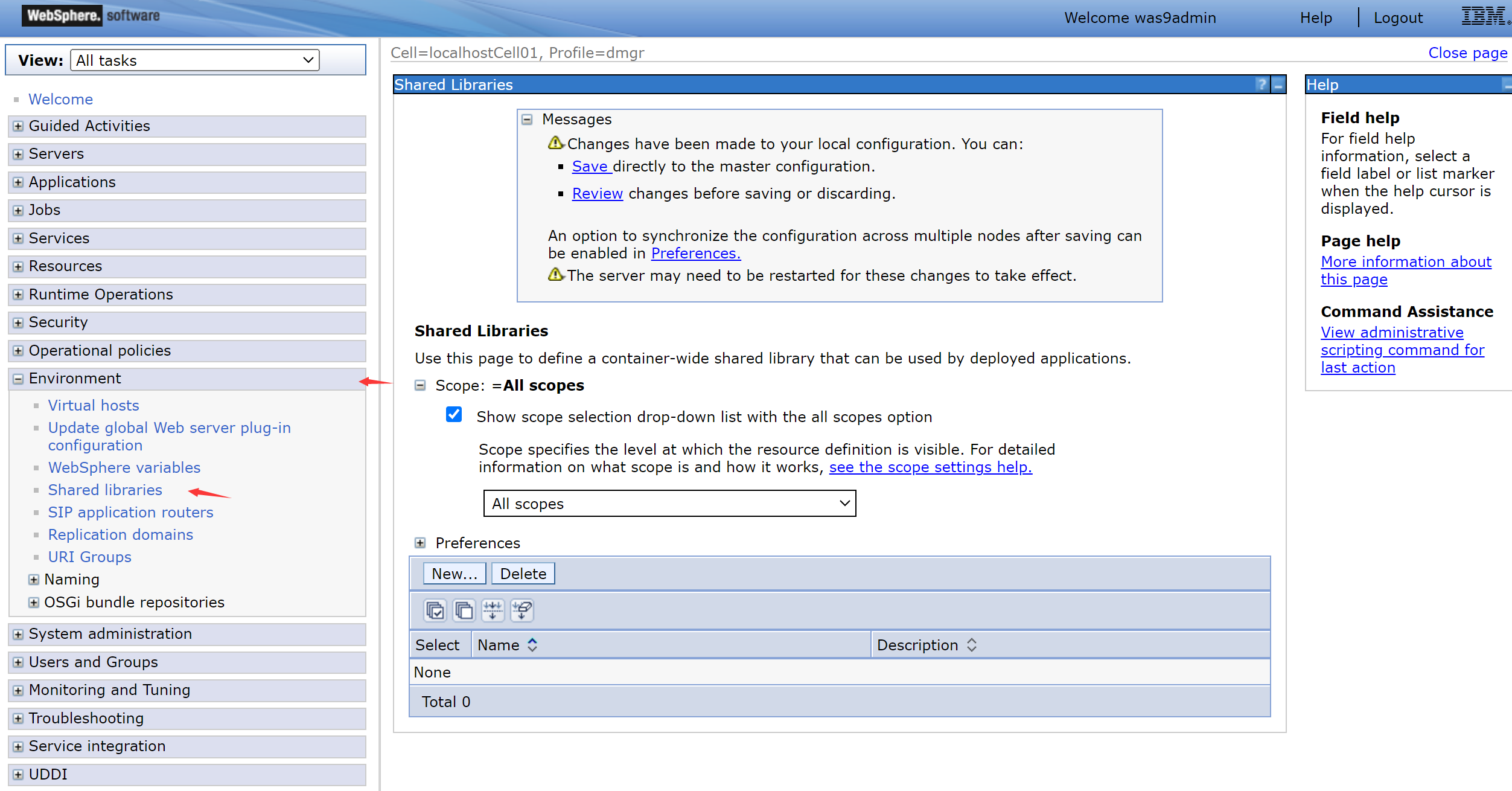Image resolution: width=1512 pixels, height=791 pixels.
Task: Expand Monitoring and Tuning section
Action: tap(18, 691)
